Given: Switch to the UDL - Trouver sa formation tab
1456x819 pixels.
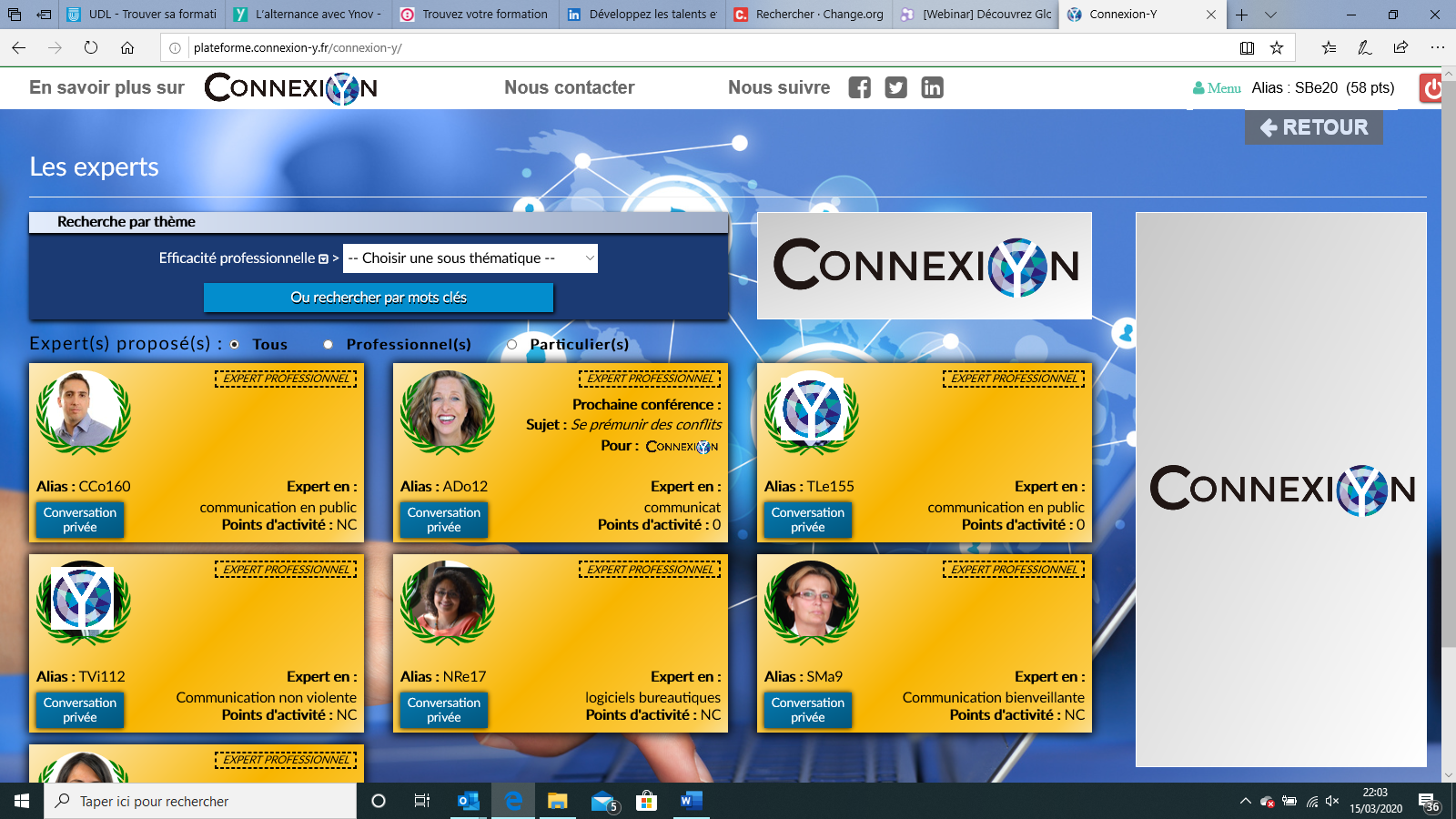Looking at the screenshot, I should click(143, 15).
